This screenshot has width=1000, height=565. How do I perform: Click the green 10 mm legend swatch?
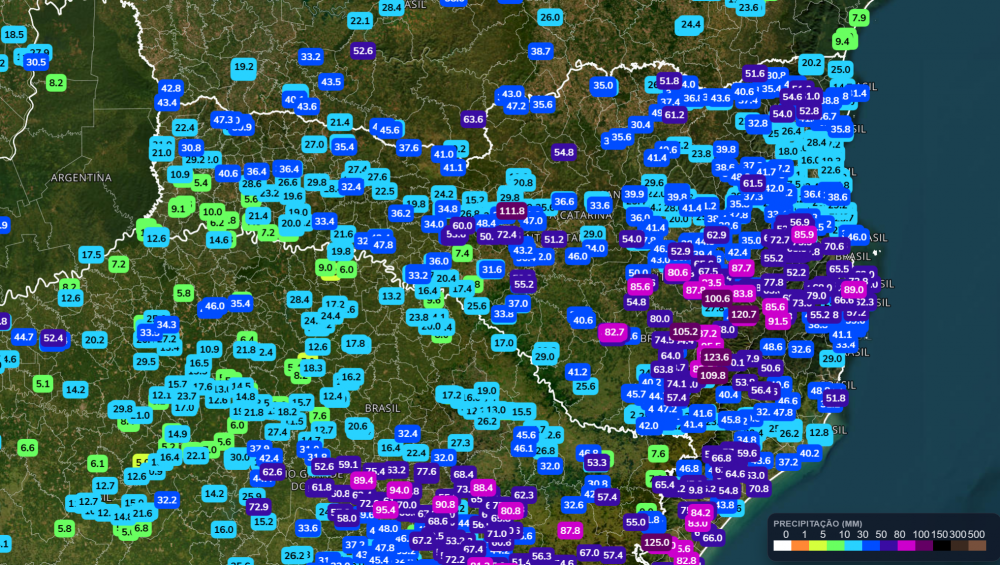pyautogui.click(x=835, y=545)
